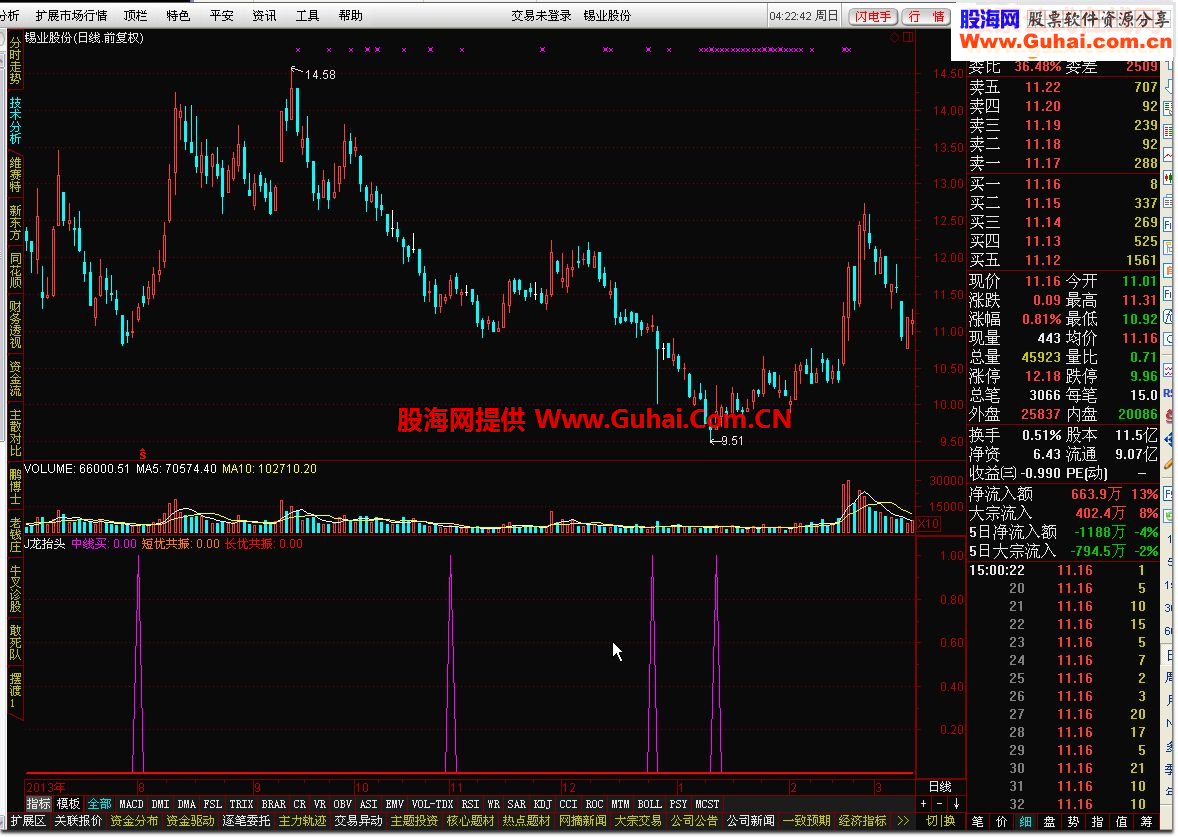Open the 特色 menu
Image resolution: width=1178 pixels, height=837 pixels.
click(178, 15)
